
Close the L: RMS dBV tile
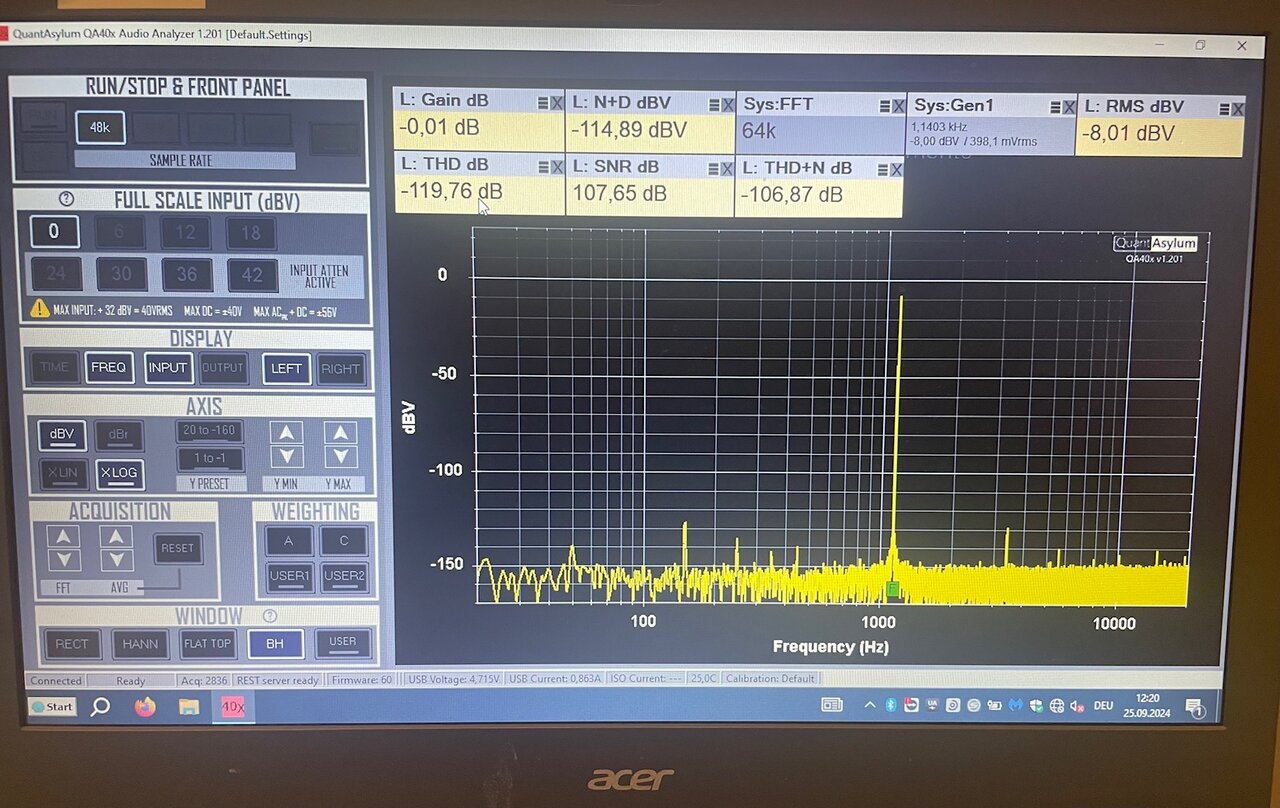click(x=1238, y=108)
